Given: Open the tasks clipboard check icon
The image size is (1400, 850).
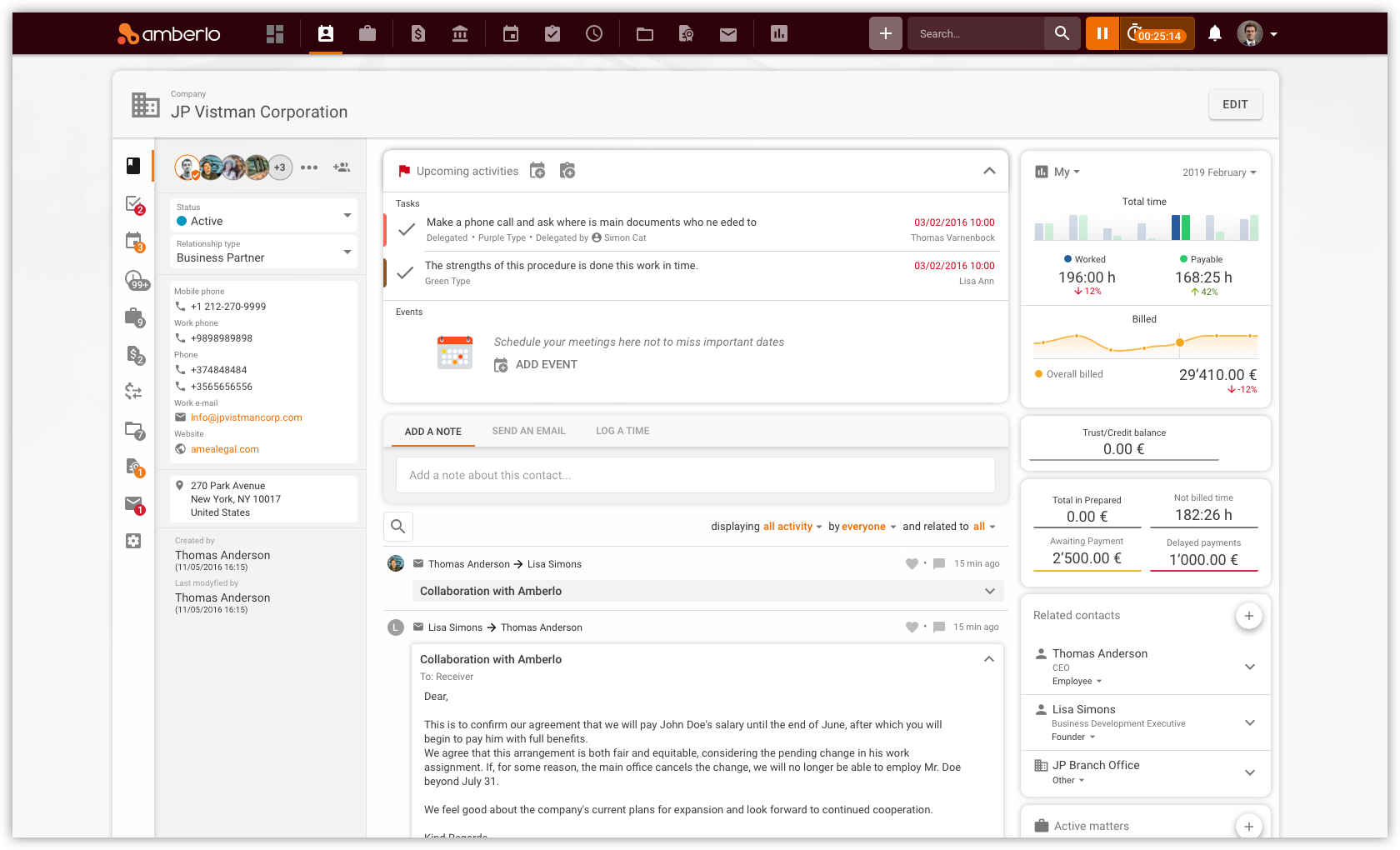Looking at the screenshot, I should click(552, 34).
